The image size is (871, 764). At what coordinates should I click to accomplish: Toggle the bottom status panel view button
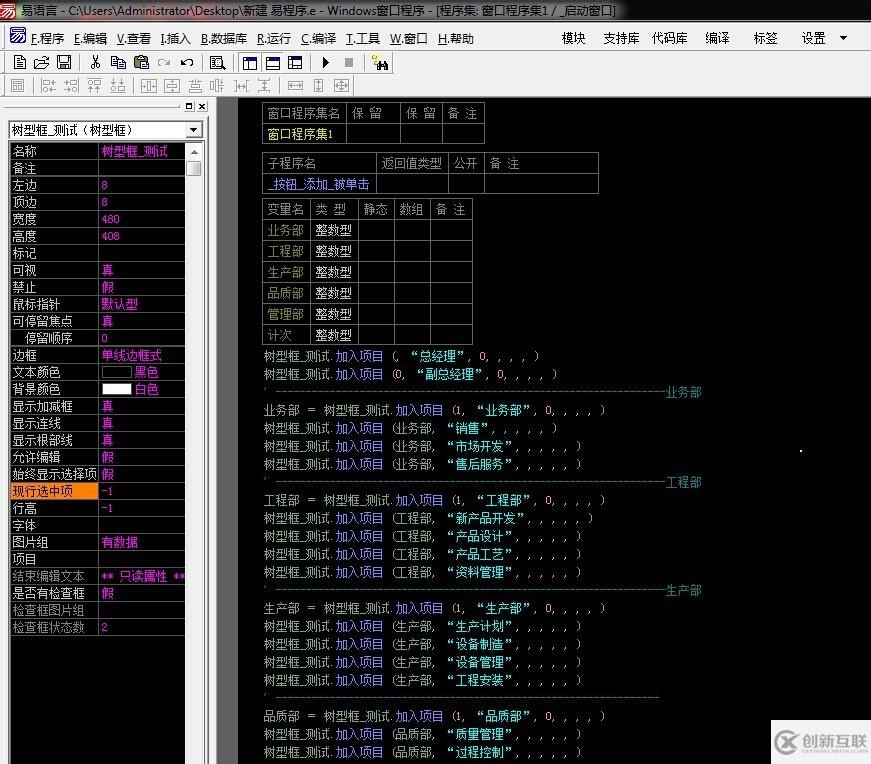click(x=273, y=63)
